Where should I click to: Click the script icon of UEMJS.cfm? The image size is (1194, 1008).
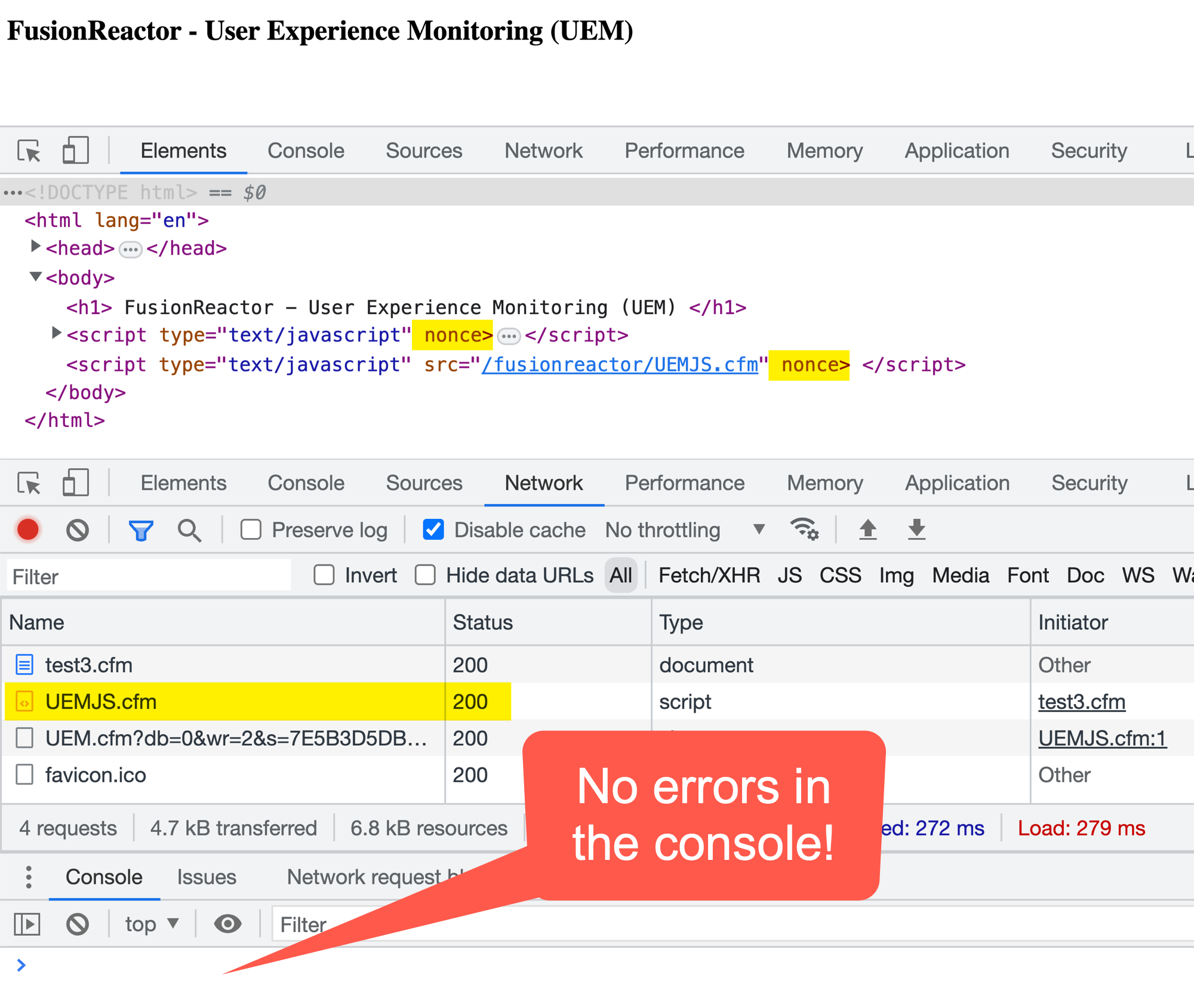pyautogui.click(x=24, y=702)
